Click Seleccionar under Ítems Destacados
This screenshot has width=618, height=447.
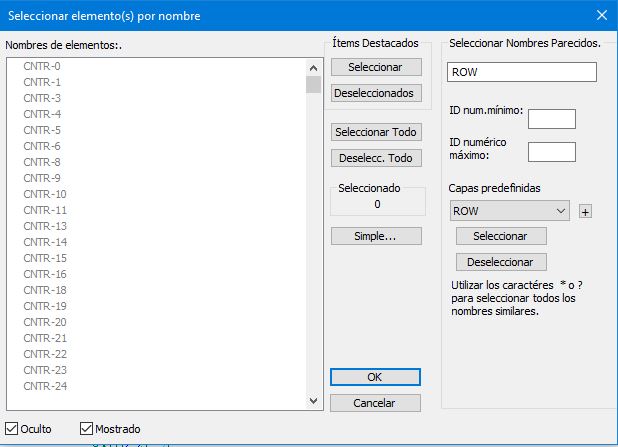coord(375,67)
